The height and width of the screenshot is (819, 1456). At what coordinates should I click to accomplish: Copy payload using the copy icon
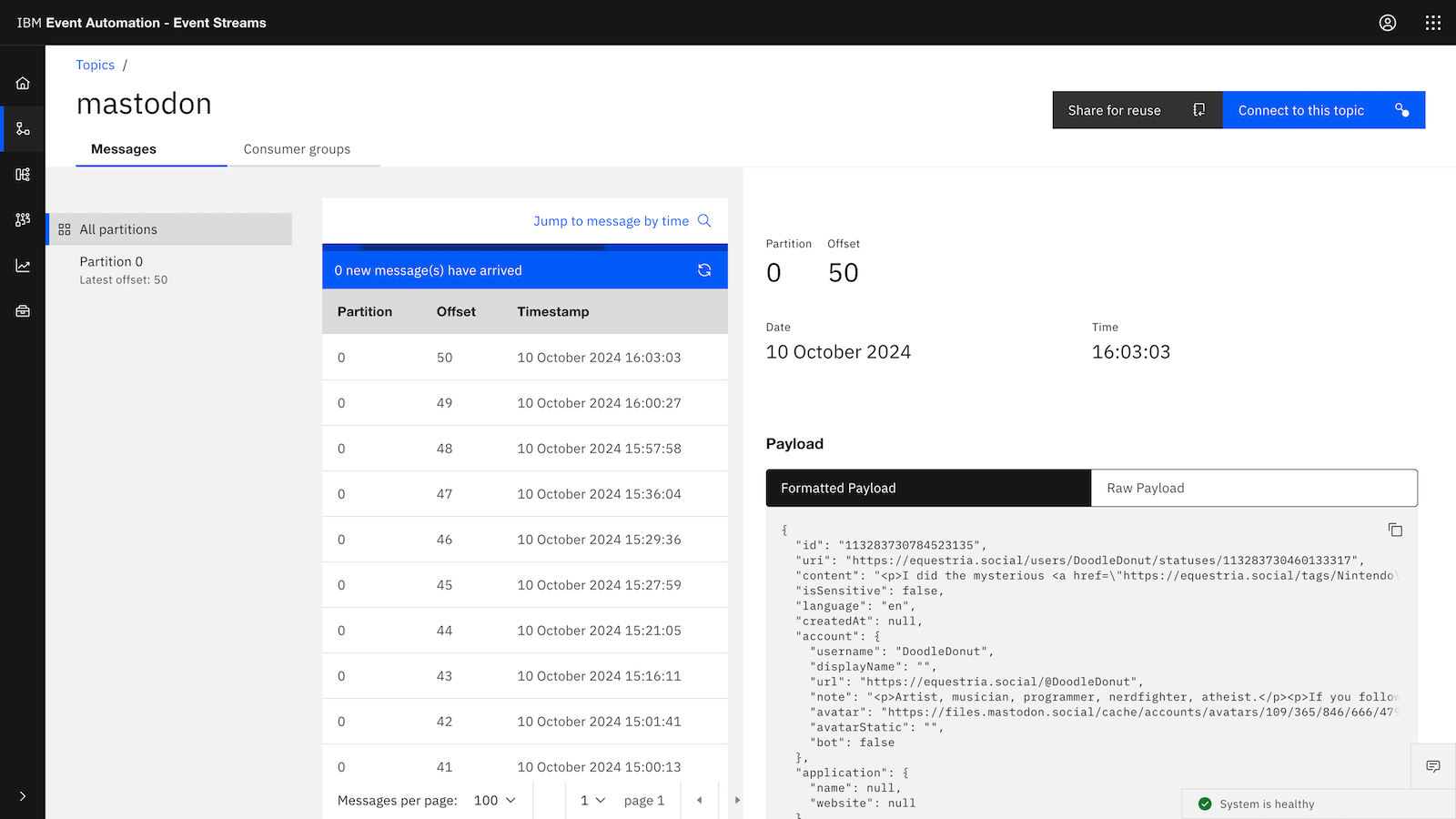[x=1394, y=530]
